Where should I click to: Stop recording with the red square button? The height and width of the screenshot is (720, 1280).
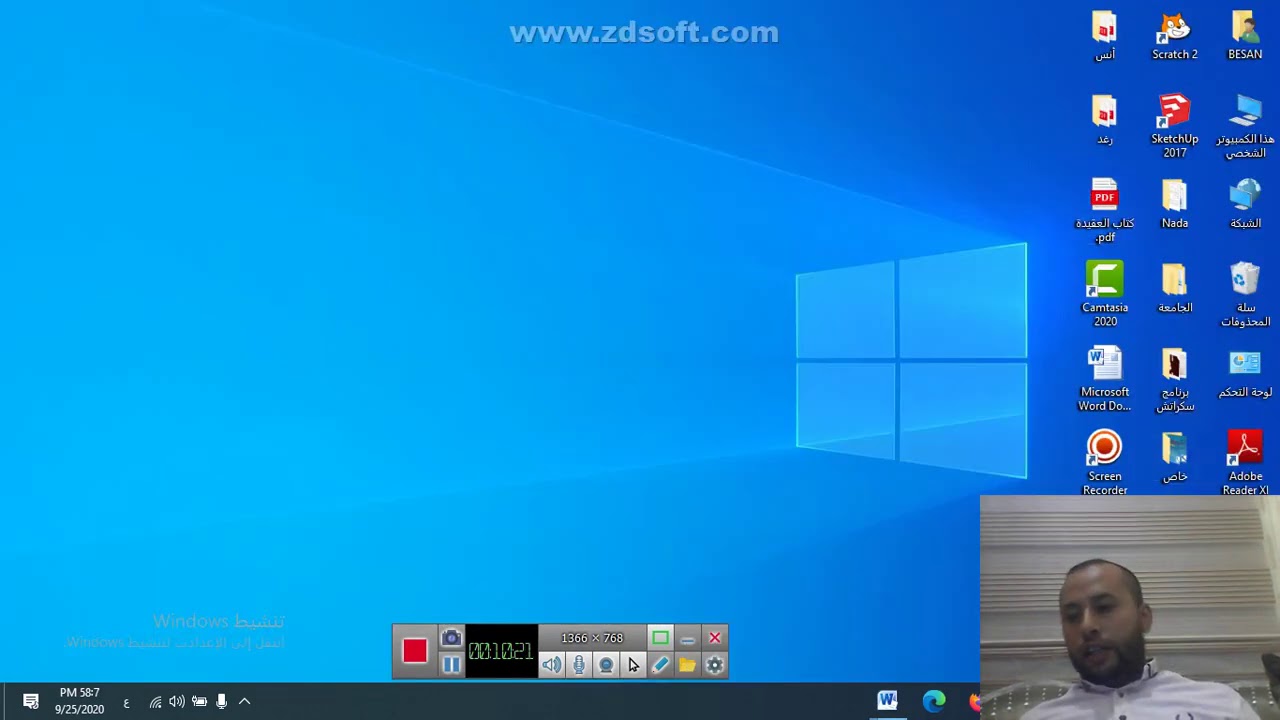pyautogui.click(x=415, y=651)
